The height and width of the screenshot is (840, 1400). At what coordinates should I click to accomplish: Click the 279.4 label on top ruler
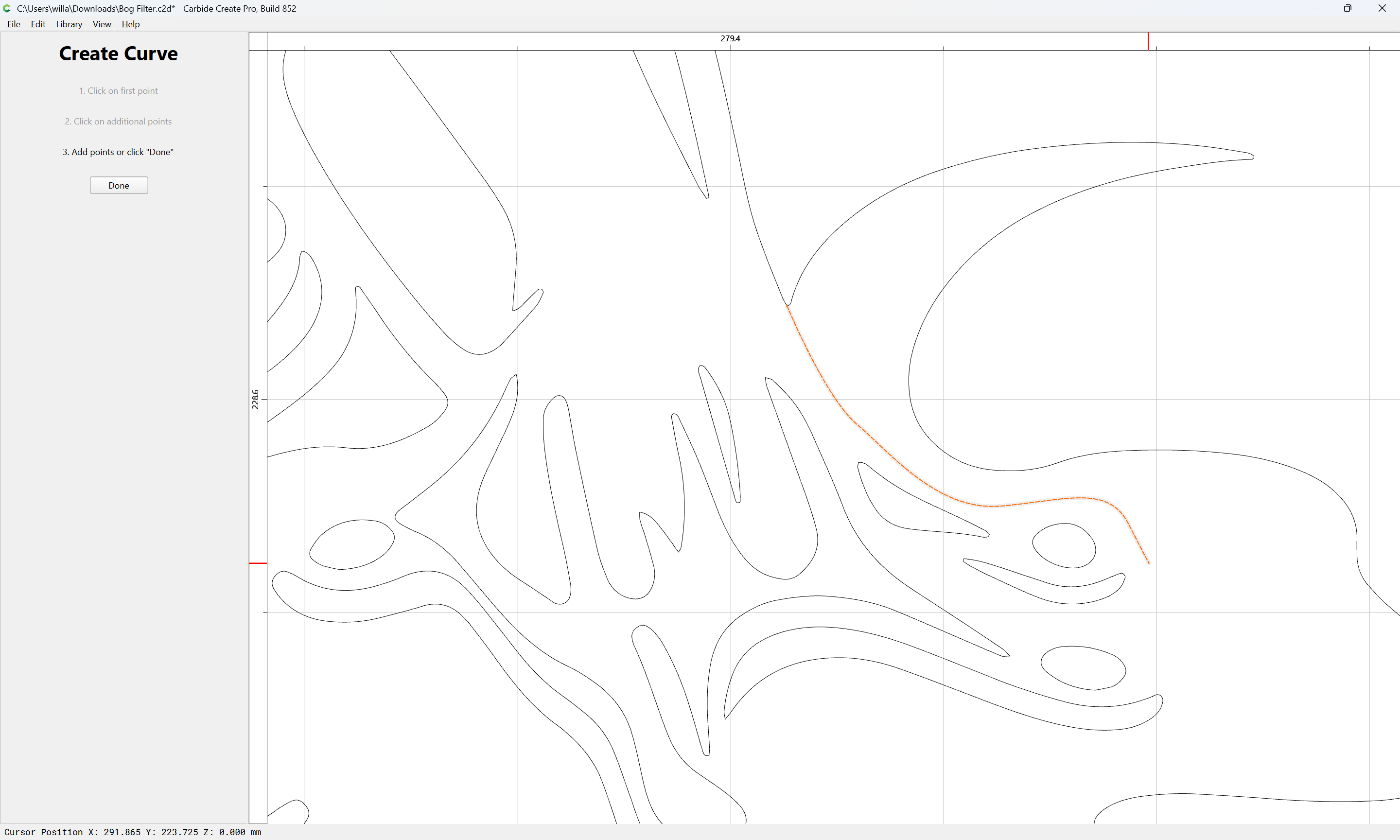[730, 38]
